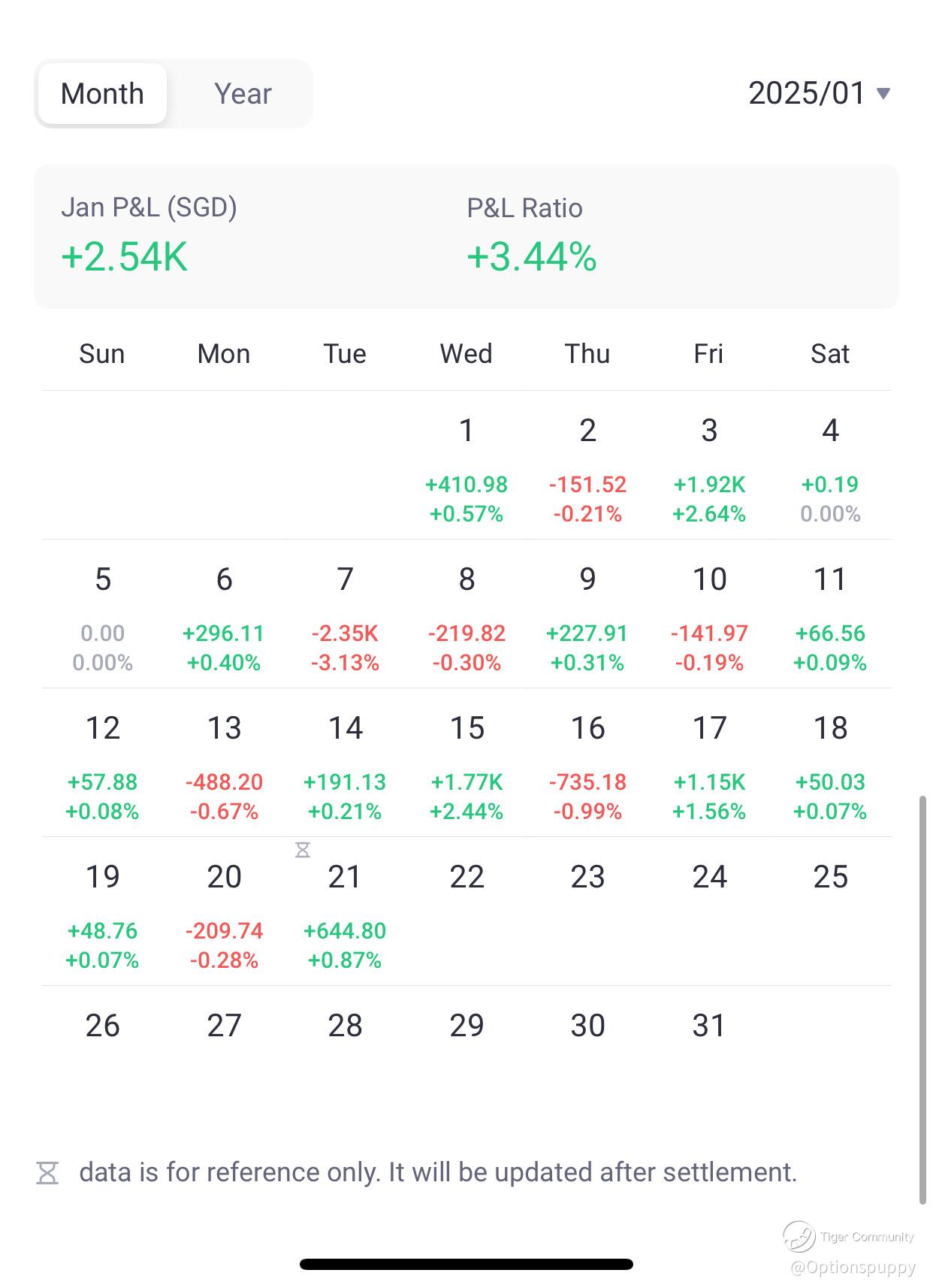The width and height of the screenshot is (933, 1288).
Task: Click Tiger Community logo watermark
Action: [799, 1236]
